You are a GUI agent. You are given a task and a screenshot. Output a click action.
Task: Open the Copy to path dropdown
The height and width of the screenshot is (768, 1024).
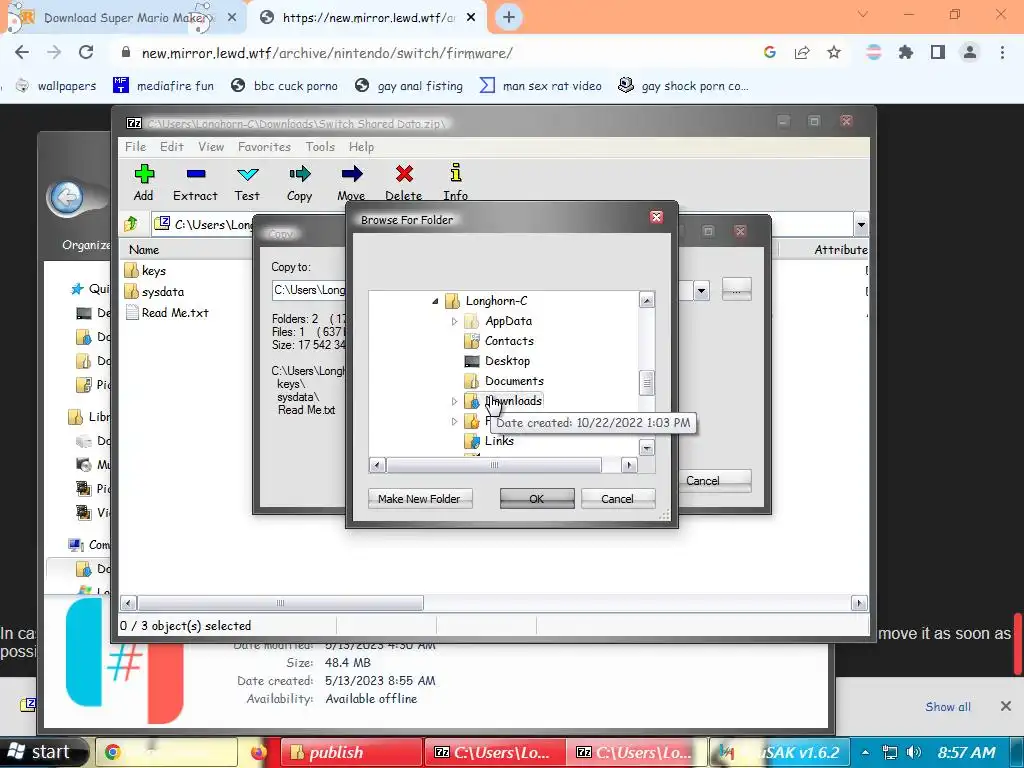[x=701, y=291]
